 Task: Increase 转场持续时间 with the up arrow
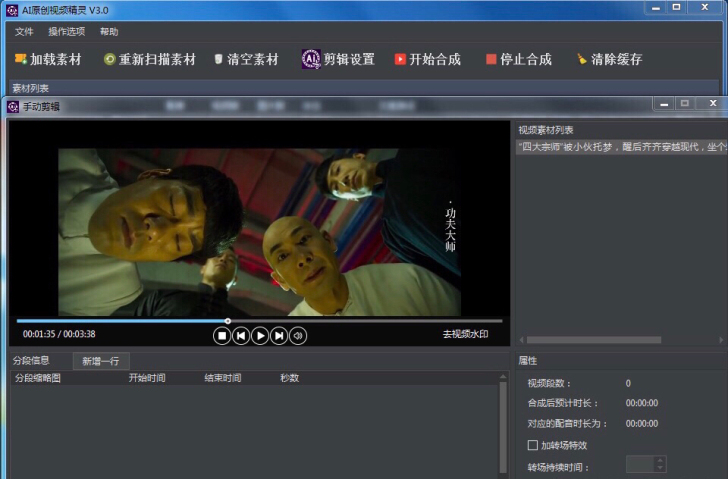660,460
